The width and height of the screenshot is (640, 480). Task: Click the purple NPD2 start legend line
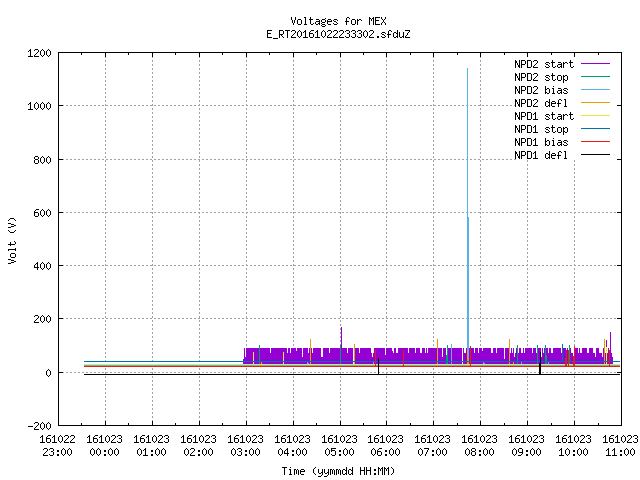coord(596,64)
